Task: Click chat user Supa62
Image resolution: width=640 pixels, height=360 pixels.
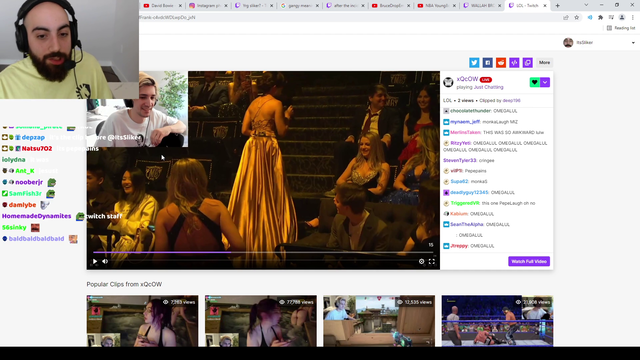Action: pyautogui.click(x=459, y=182)
